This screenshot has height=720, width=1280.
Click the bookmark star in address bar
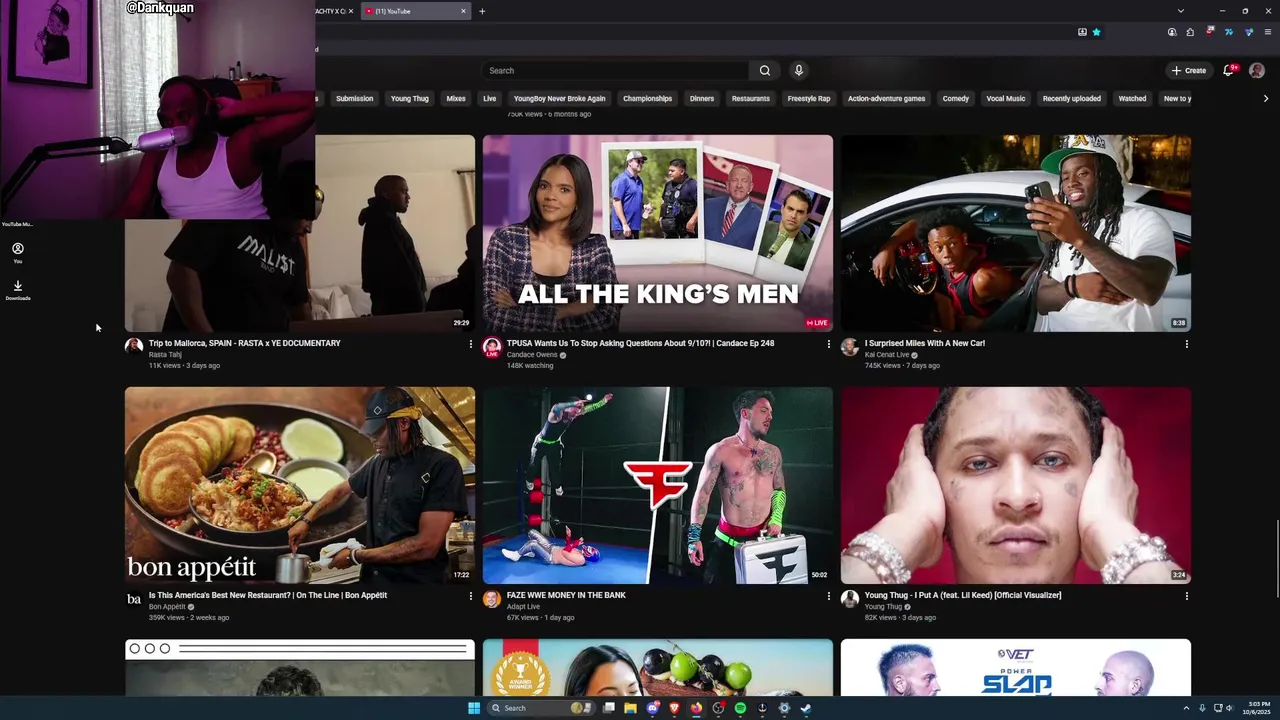pos(1096,32)
